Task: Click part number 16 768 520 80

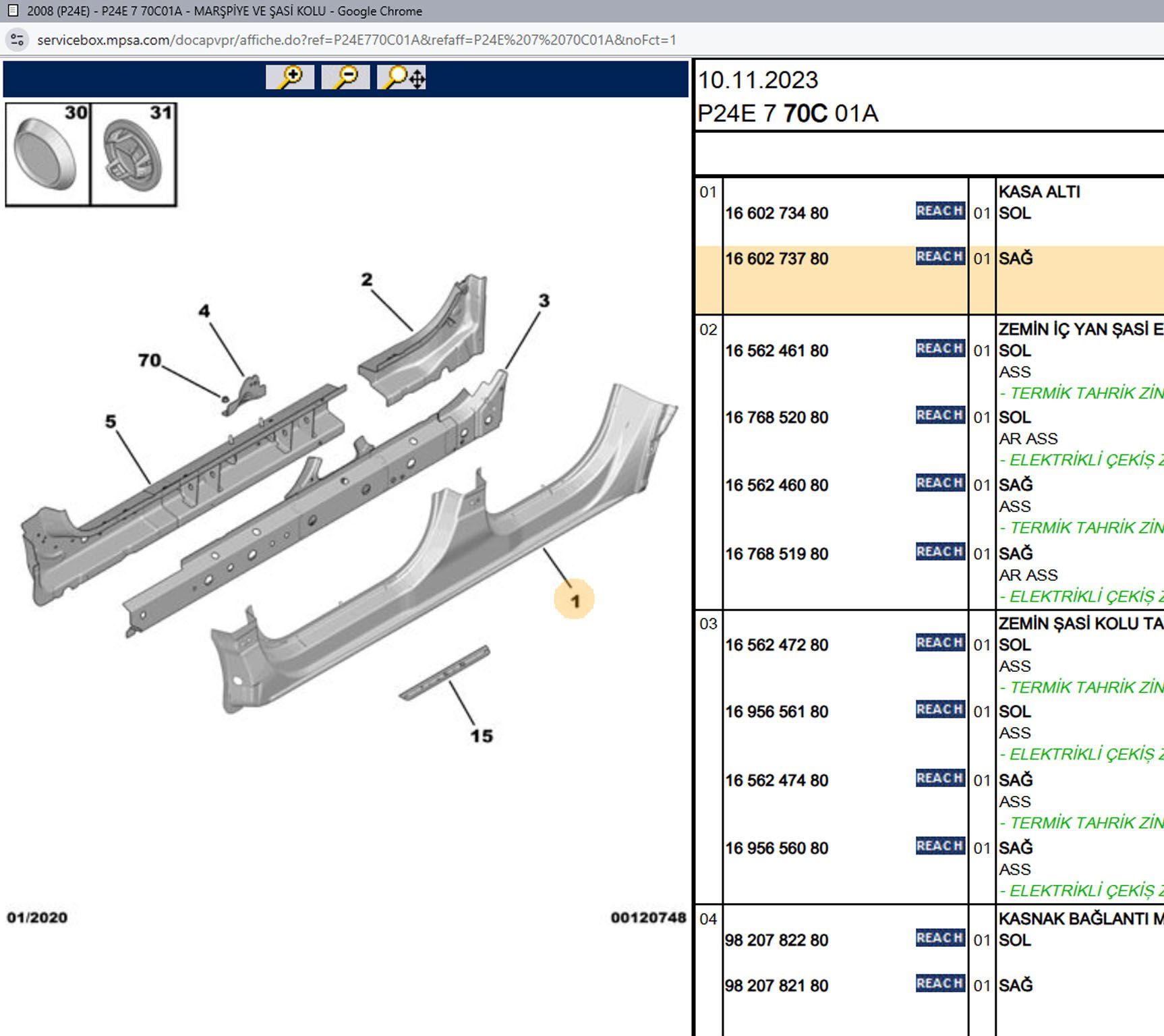Action: (776, 418)
